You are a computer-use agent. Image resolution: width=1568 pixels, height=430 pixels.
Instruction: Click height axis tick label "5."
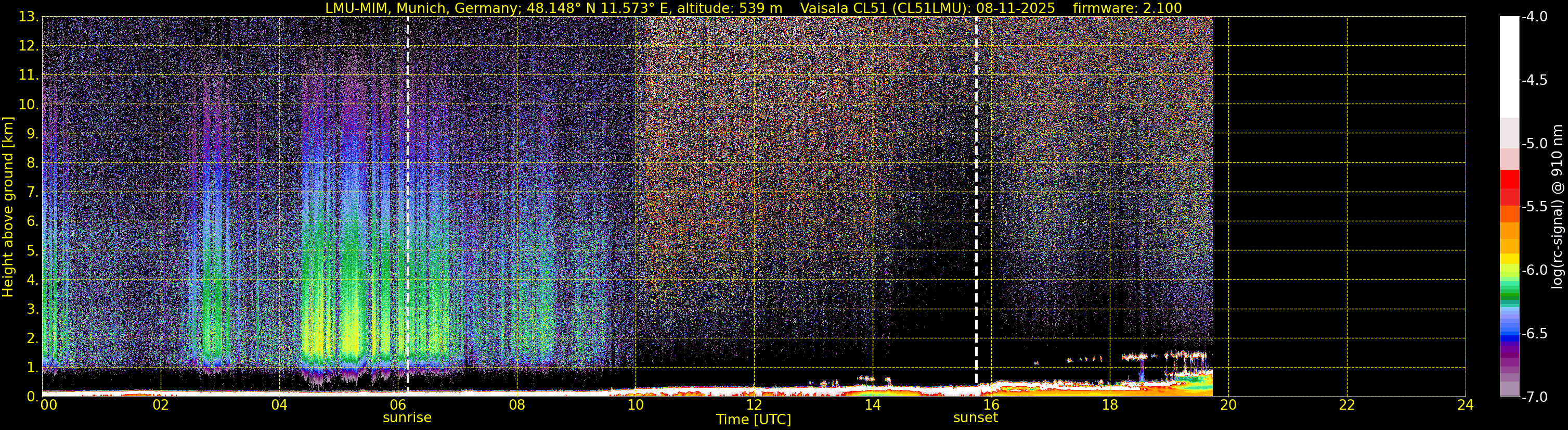tap(32, 251)
